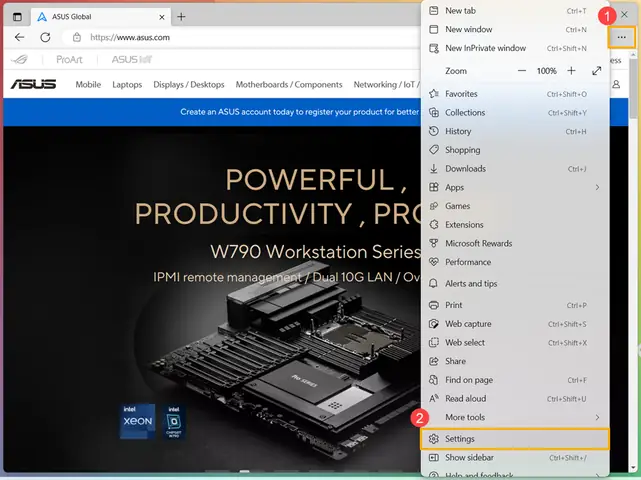This screenshot has width=641, height=480.
Task: Open the Laptops navigation item
Action: [x=127, y=85]
